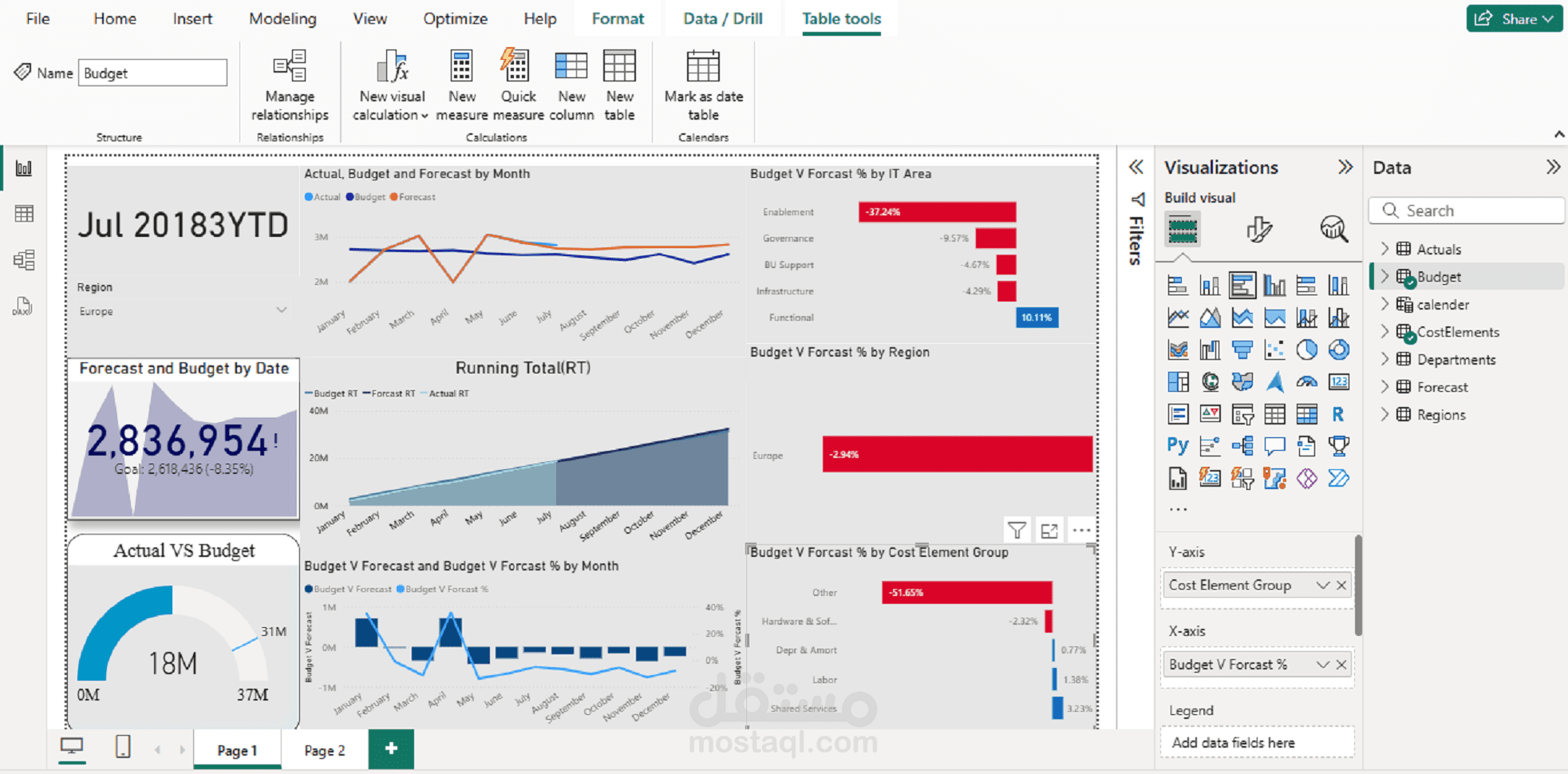Select the Donut chart visual

pyautogui.click(x=1340, y=349)
